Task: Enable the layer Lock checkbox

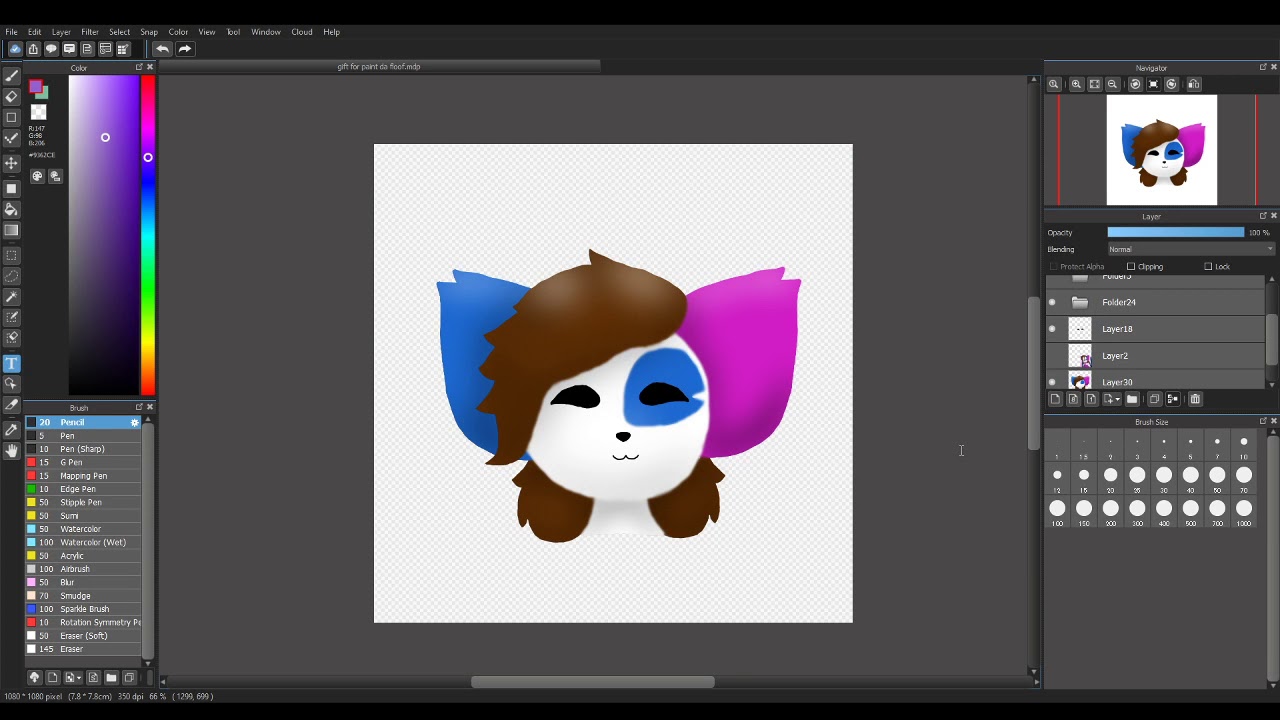Action: 1208,267
